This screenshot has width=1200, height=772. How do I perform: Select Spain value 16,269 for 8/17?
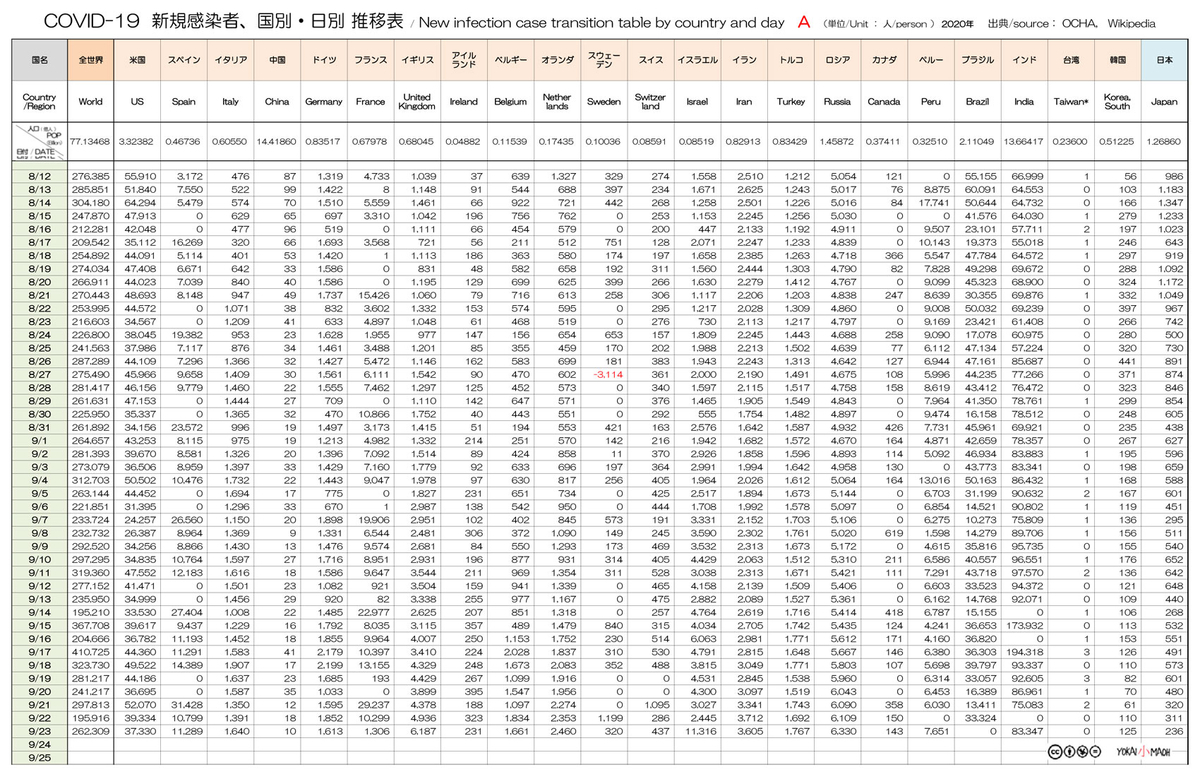(188, 241)
